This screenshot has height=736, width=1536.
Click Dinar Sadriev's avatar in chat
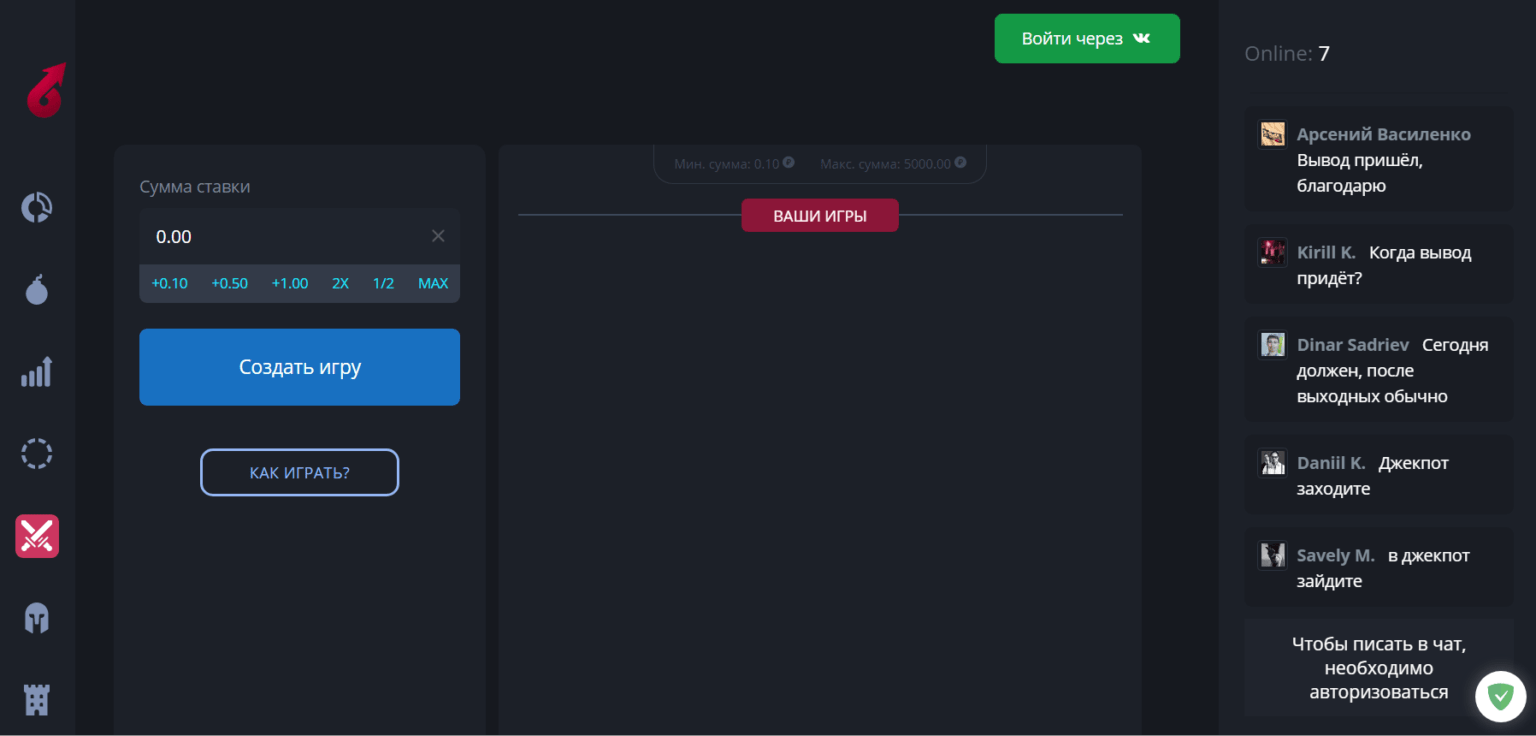point(1273,345)
